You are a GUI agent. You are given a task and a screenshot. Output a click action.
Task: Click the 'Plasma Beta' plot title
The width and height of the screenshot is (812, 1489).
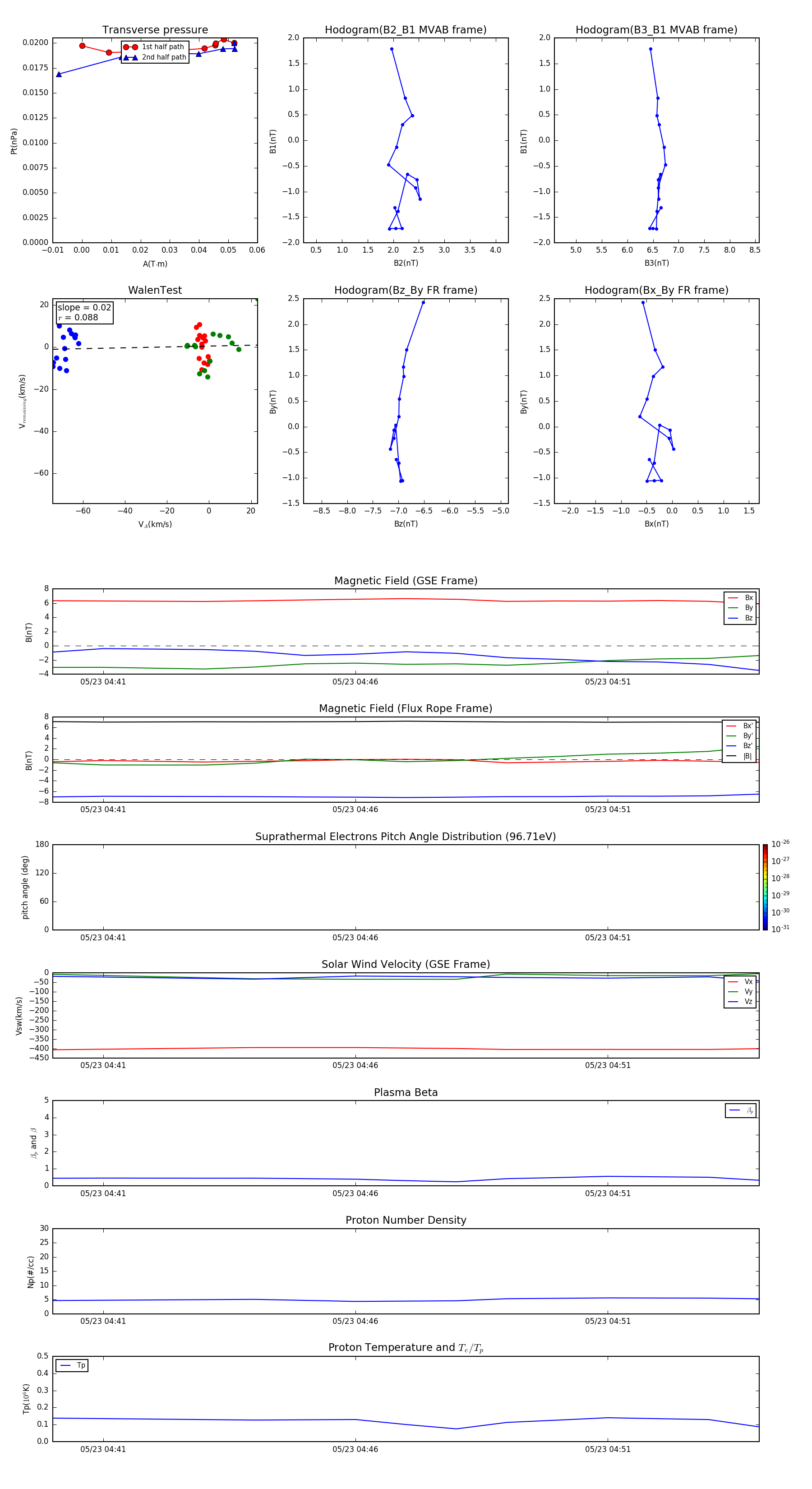(x=406, y=1092)
